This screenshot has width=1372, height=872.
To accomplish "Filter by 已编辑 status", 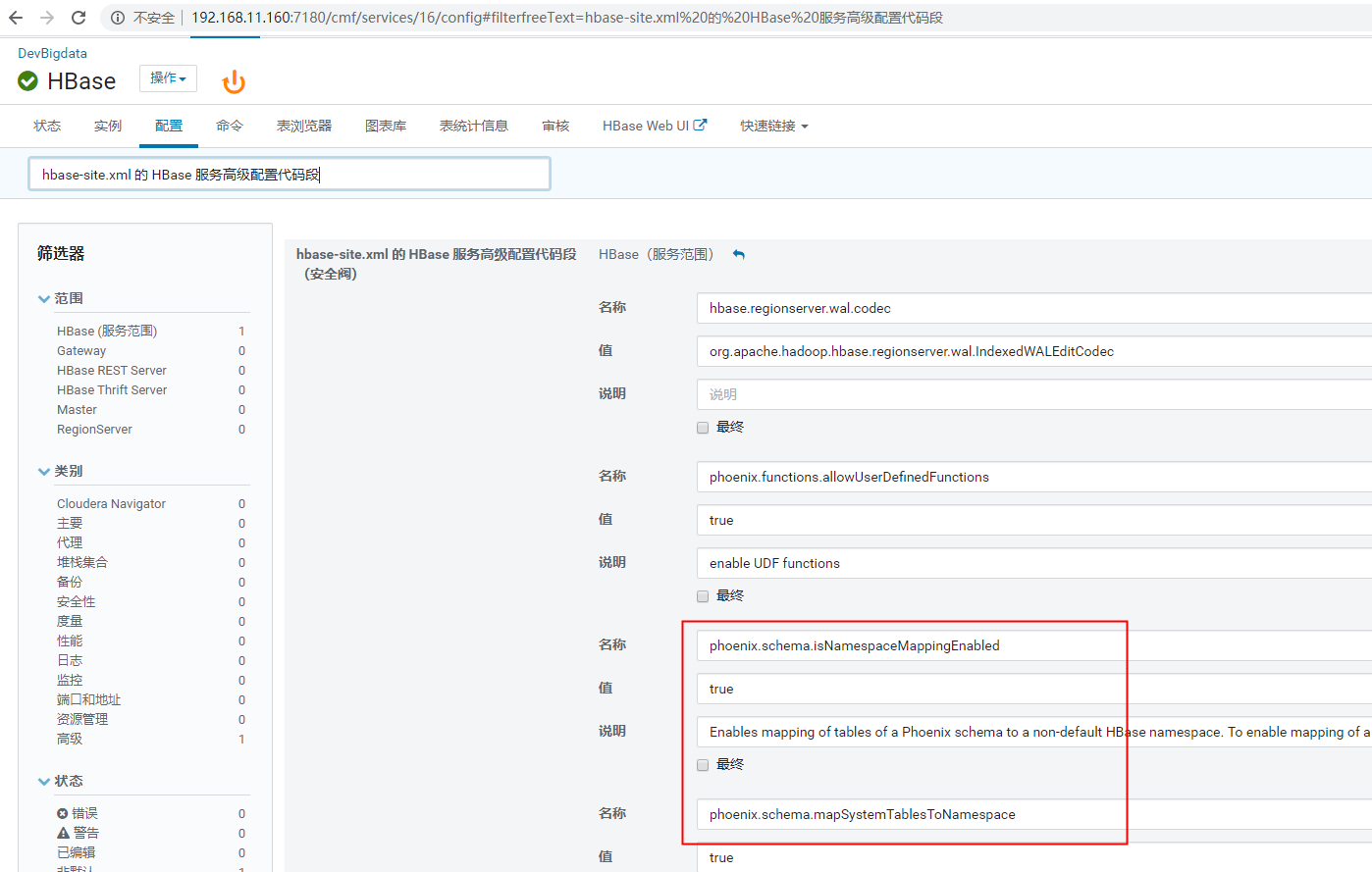I will tap(77, 852).
